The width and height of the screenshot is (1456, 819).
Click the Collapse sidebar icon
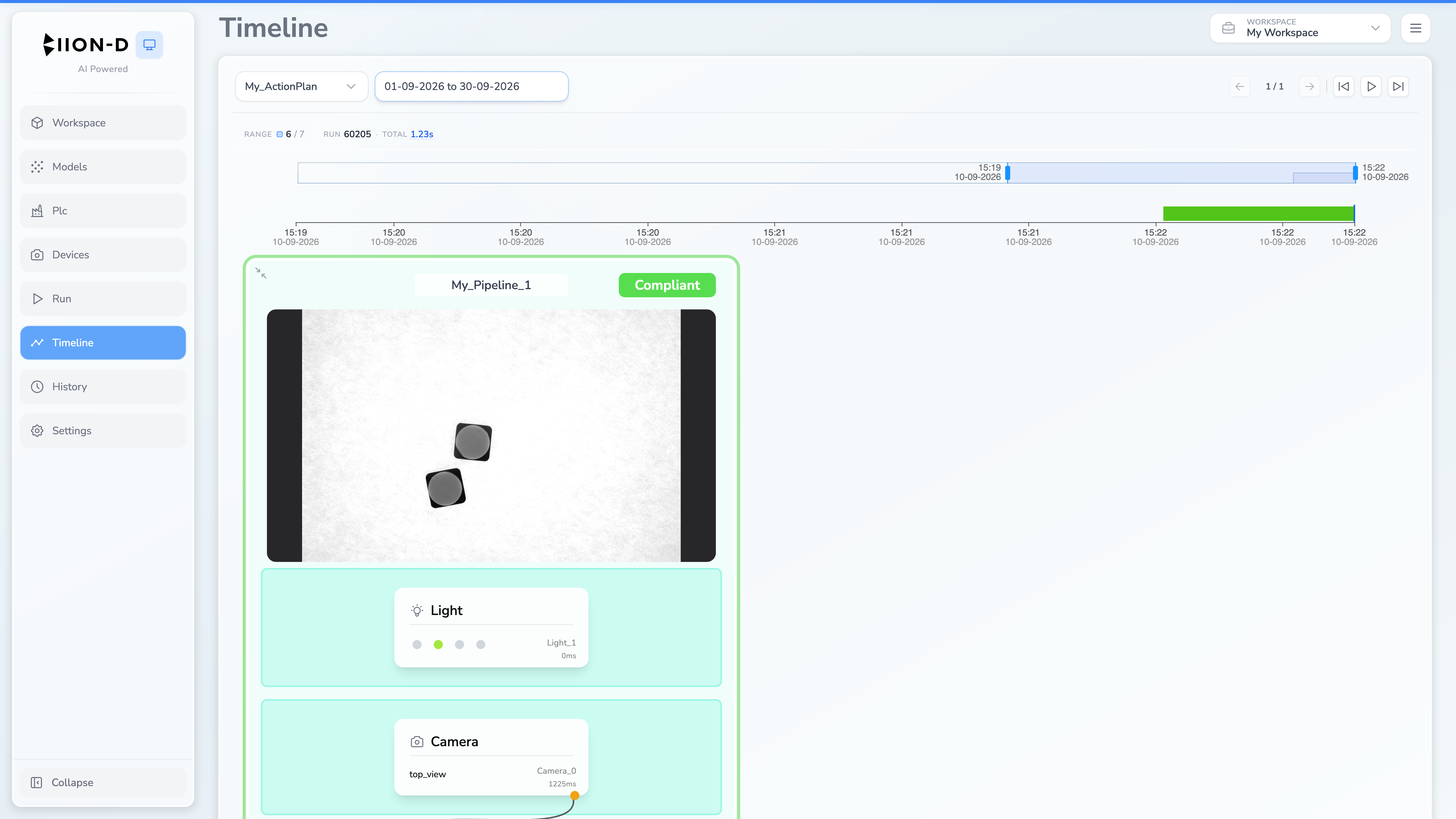click(x=37, y=782)
